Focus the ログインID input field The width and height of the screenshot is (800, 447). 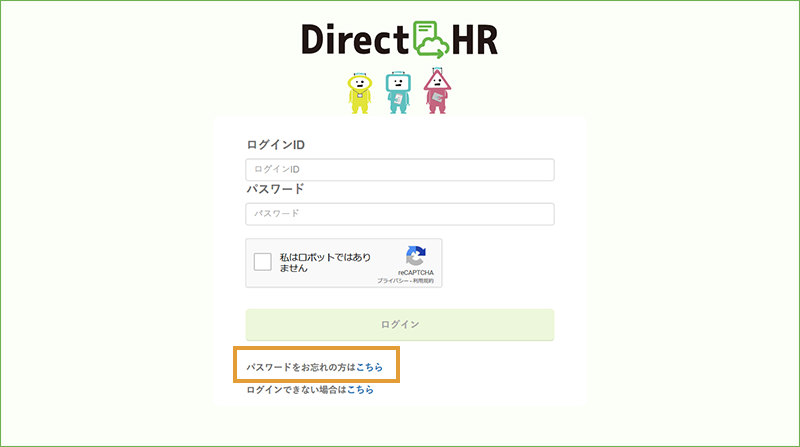click(400, 169)
